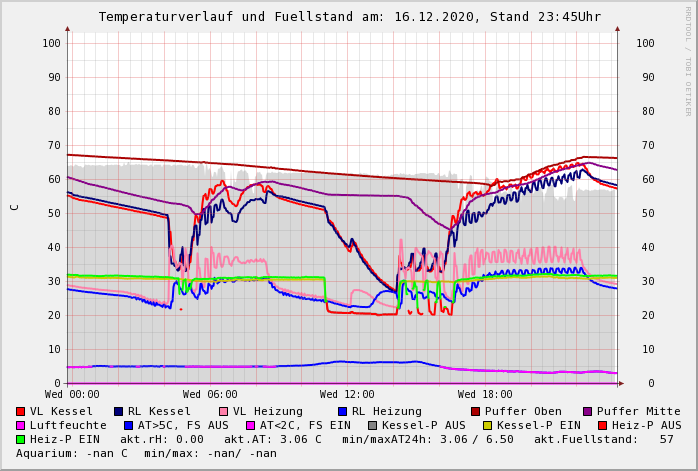Screen dimensions: 698x471
Task: Click the magenta Luftfeuchte legend swatch
Action: (20, 426)
